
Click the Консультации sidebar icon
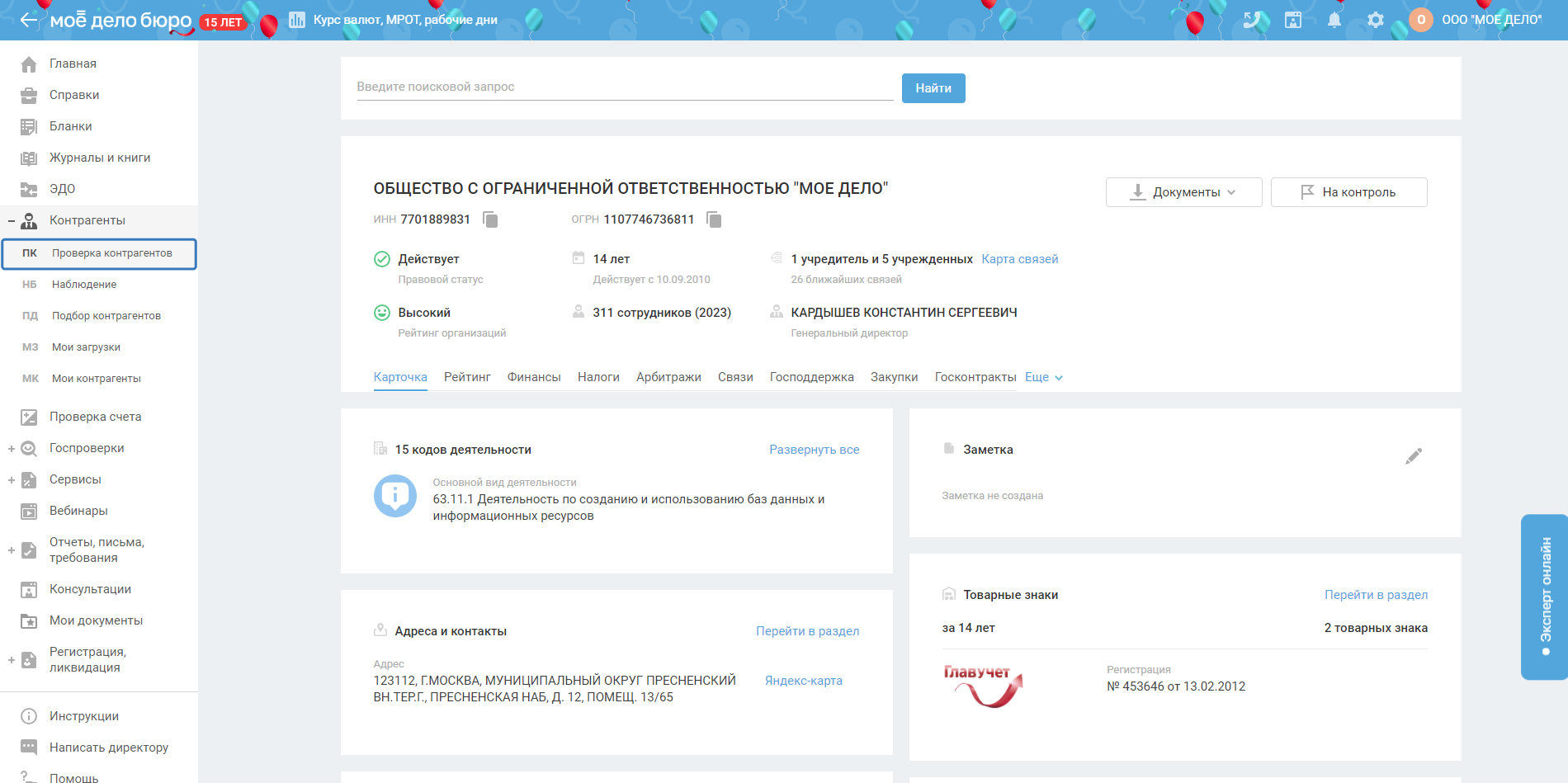coord(29,589)
